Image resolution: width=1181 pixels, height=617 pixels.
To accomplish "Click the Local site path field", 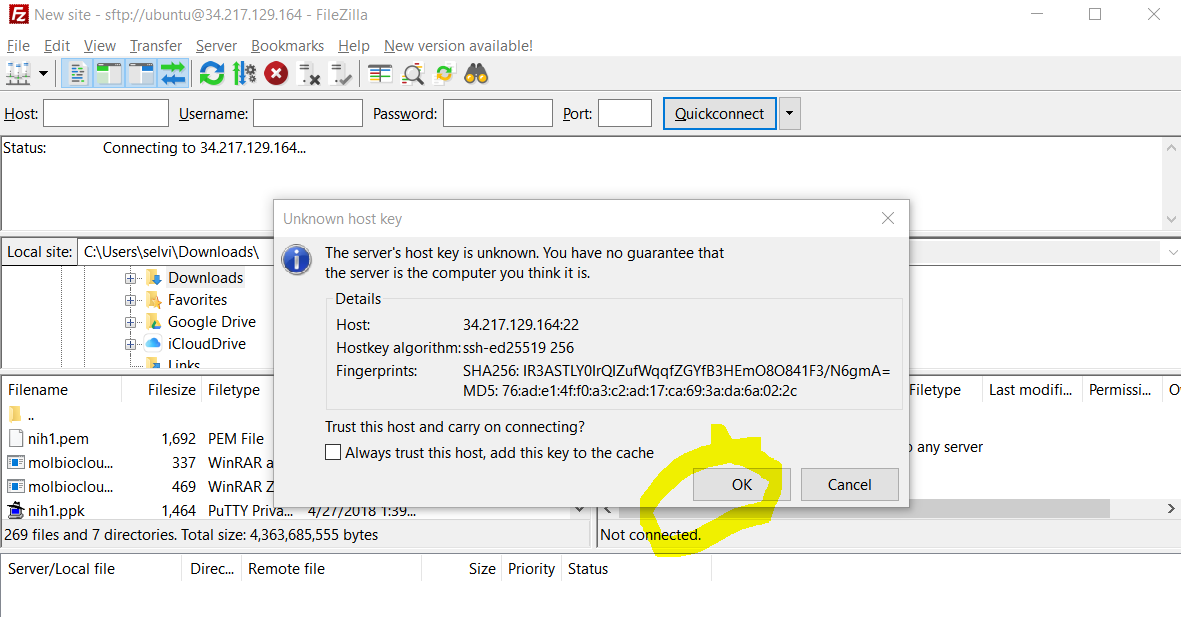I will pos(177,252).
